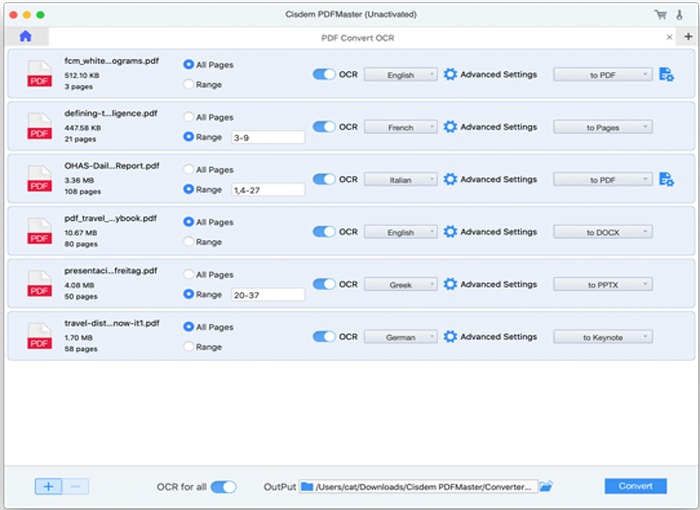Image resolution: width=700 pixels, height=510 pixels.
Task: Open PDF output settings icon for fcm_white file
Action: (666, 74)
